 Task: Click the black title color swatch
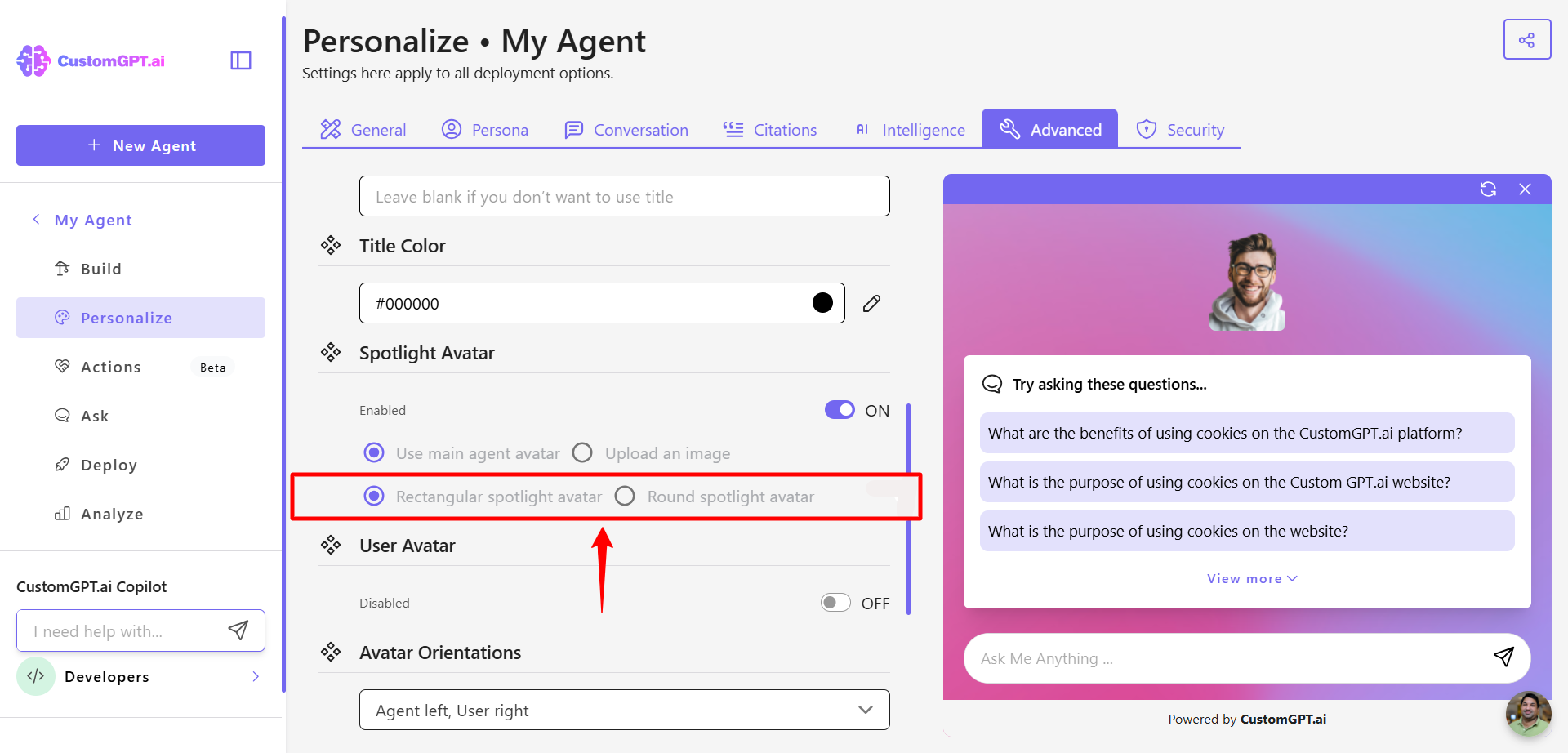[x=822, y=303]
